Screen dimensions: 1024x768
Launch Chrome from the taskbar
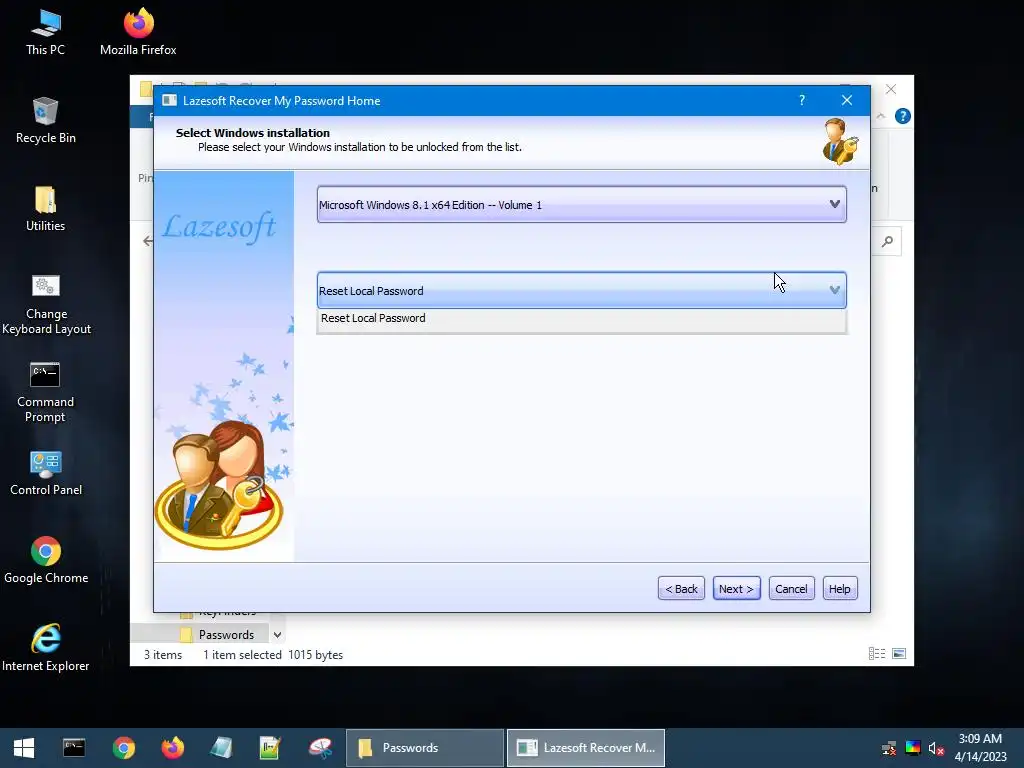coord(123,748)
